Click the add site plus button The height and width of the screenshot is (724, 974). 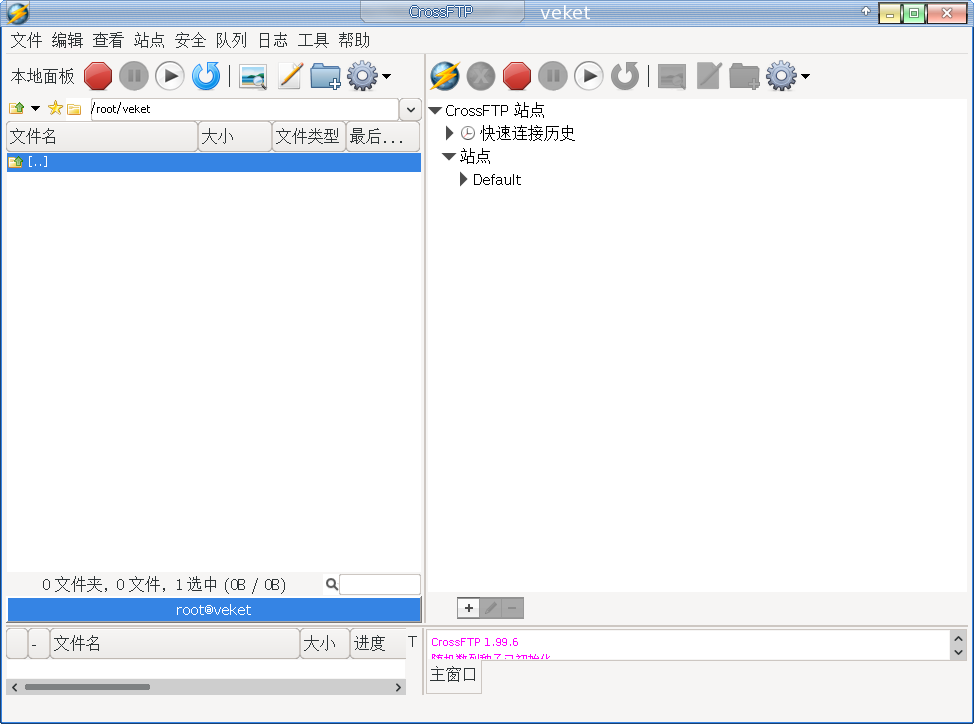pos(469,608)
